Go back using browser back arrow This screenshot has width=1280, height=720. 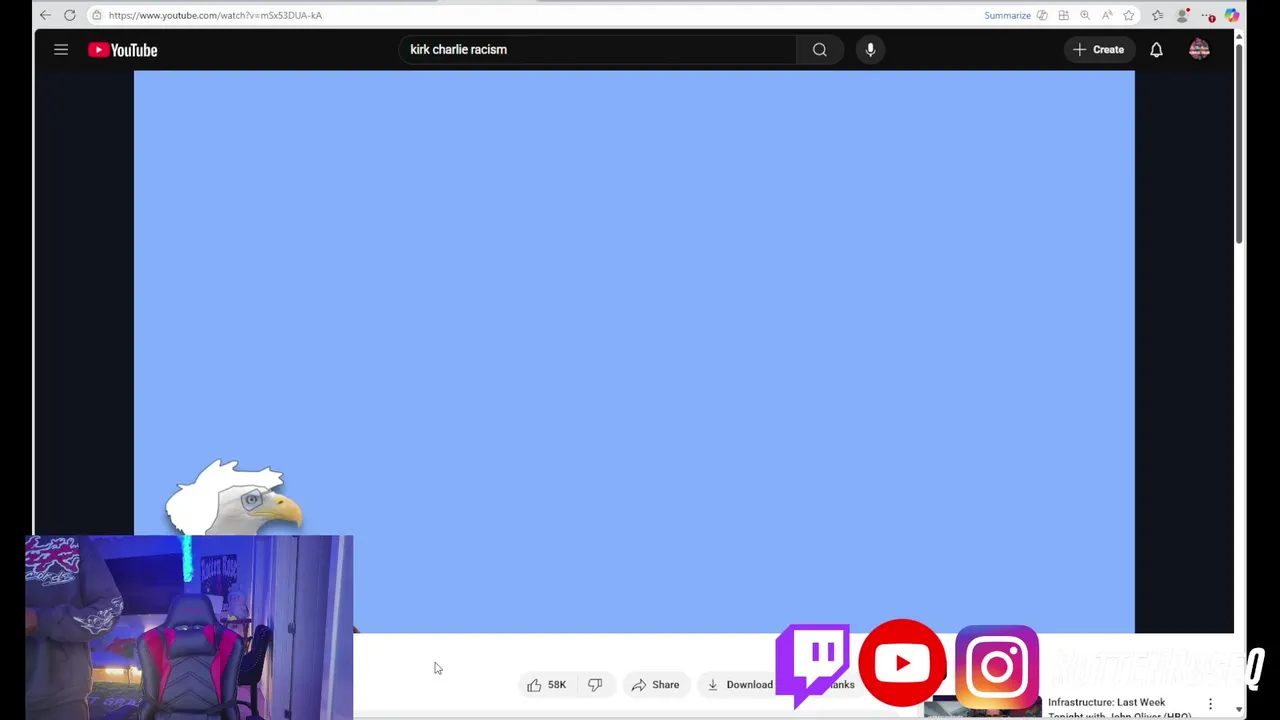(45, 15)
